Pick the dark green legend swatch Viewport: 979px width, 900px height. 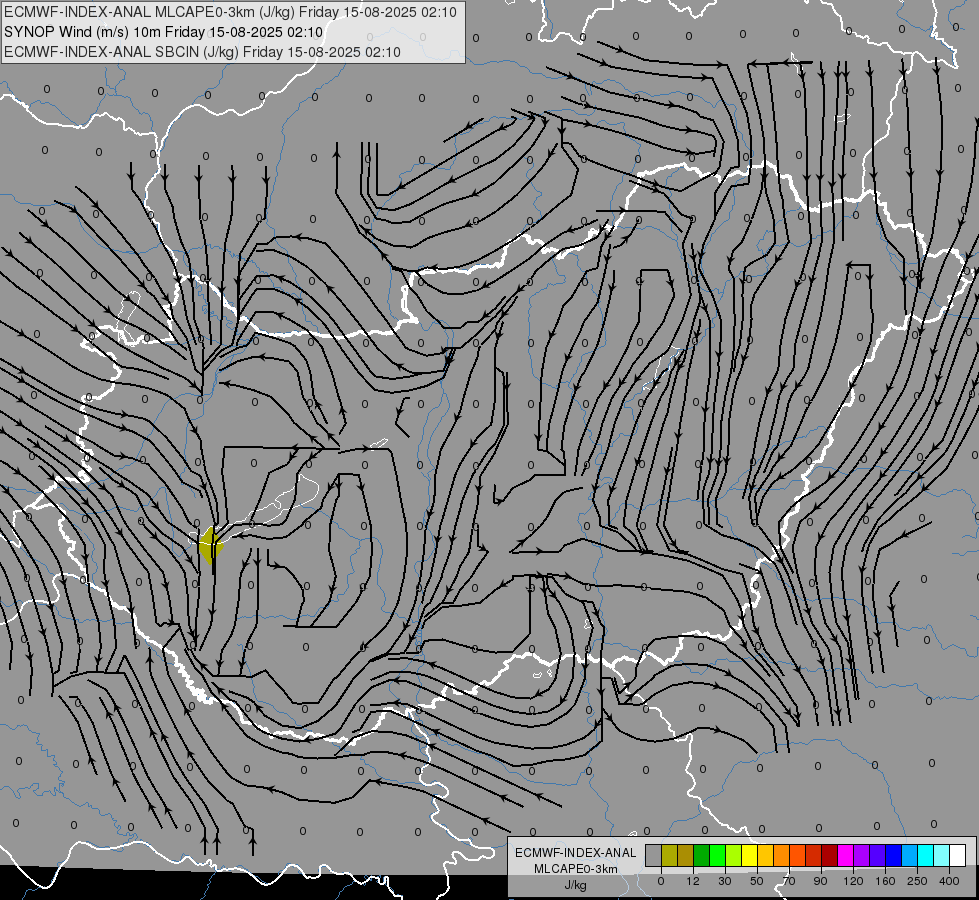click(702, 856)
